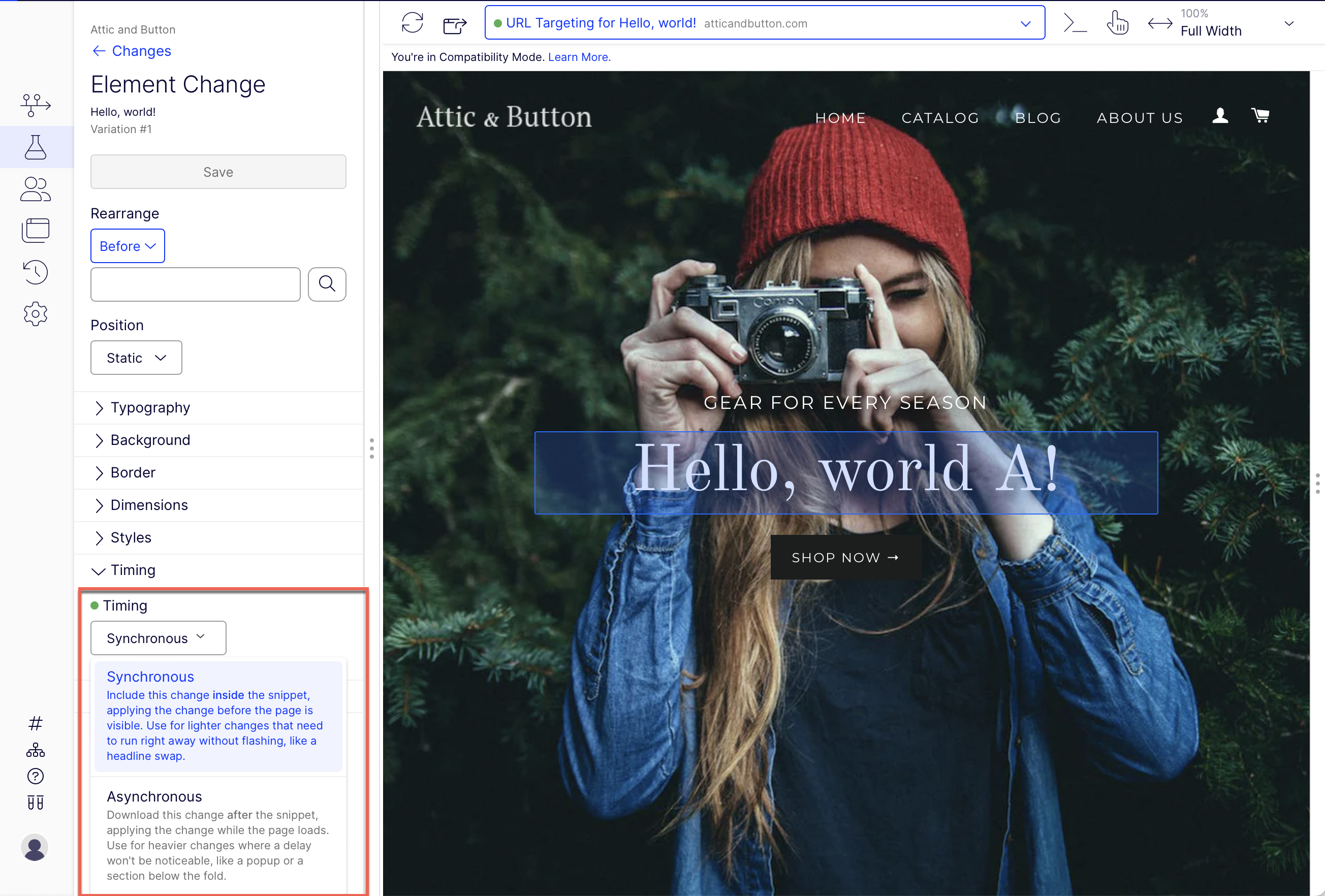Viewport: 1325px width, 896px height.
Task: Open the audiences people sidebar icon
Action: point(36,189)
